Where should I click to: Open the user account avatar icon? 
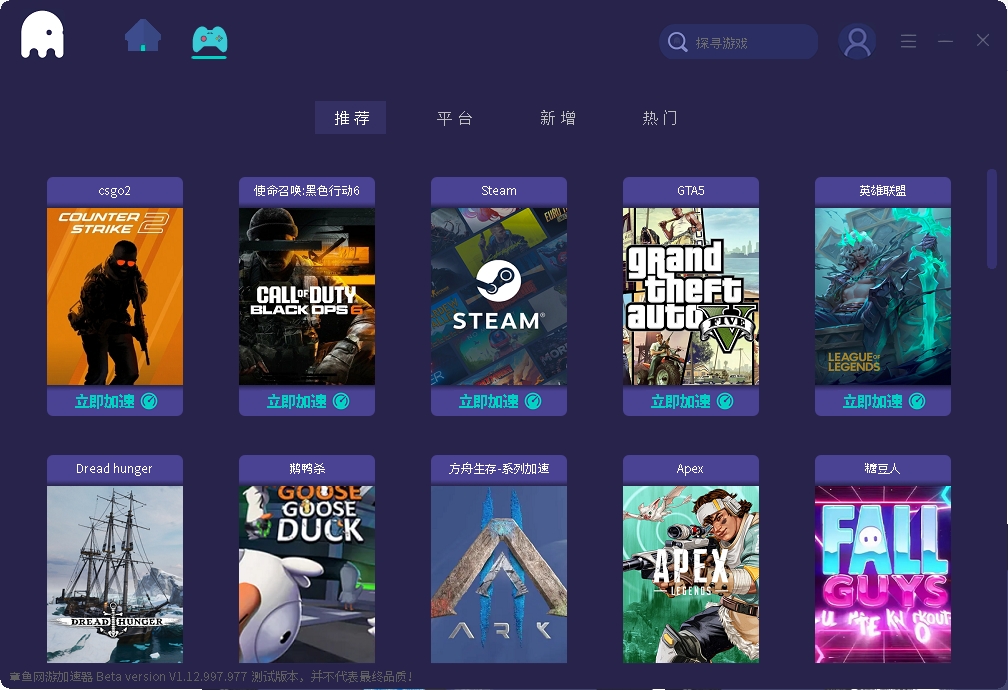(857, 41)
